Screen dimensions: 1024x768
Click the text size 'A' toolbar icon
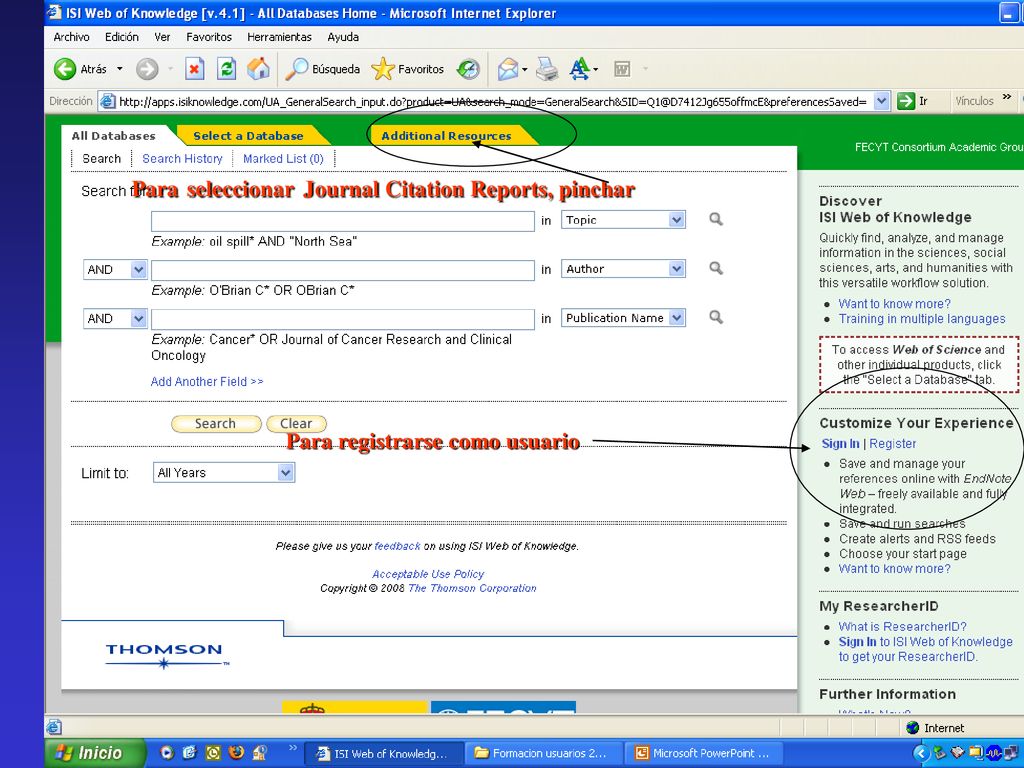(x=579, y=69)
